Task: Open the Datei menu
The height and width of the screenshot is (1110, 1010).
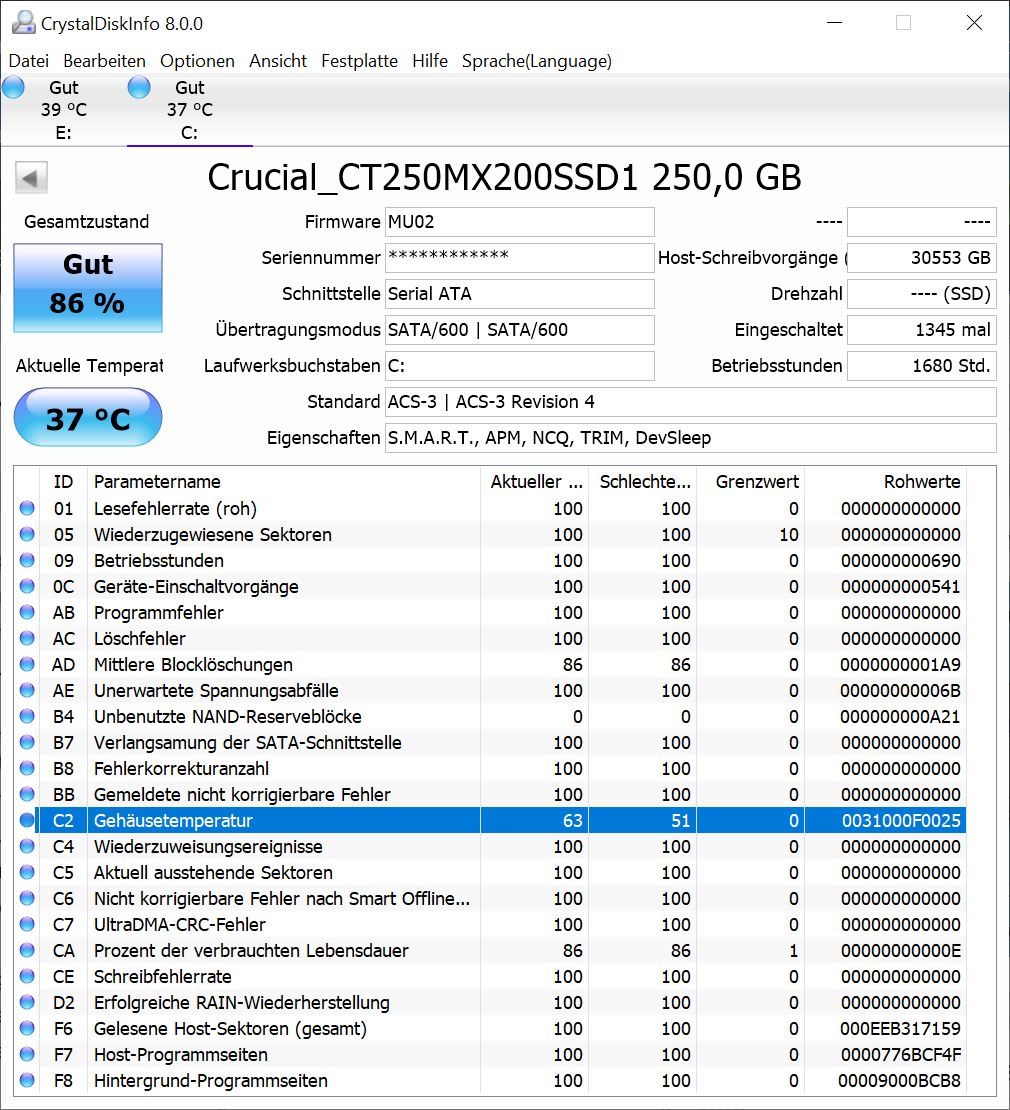Action: (x=29, y=61)
